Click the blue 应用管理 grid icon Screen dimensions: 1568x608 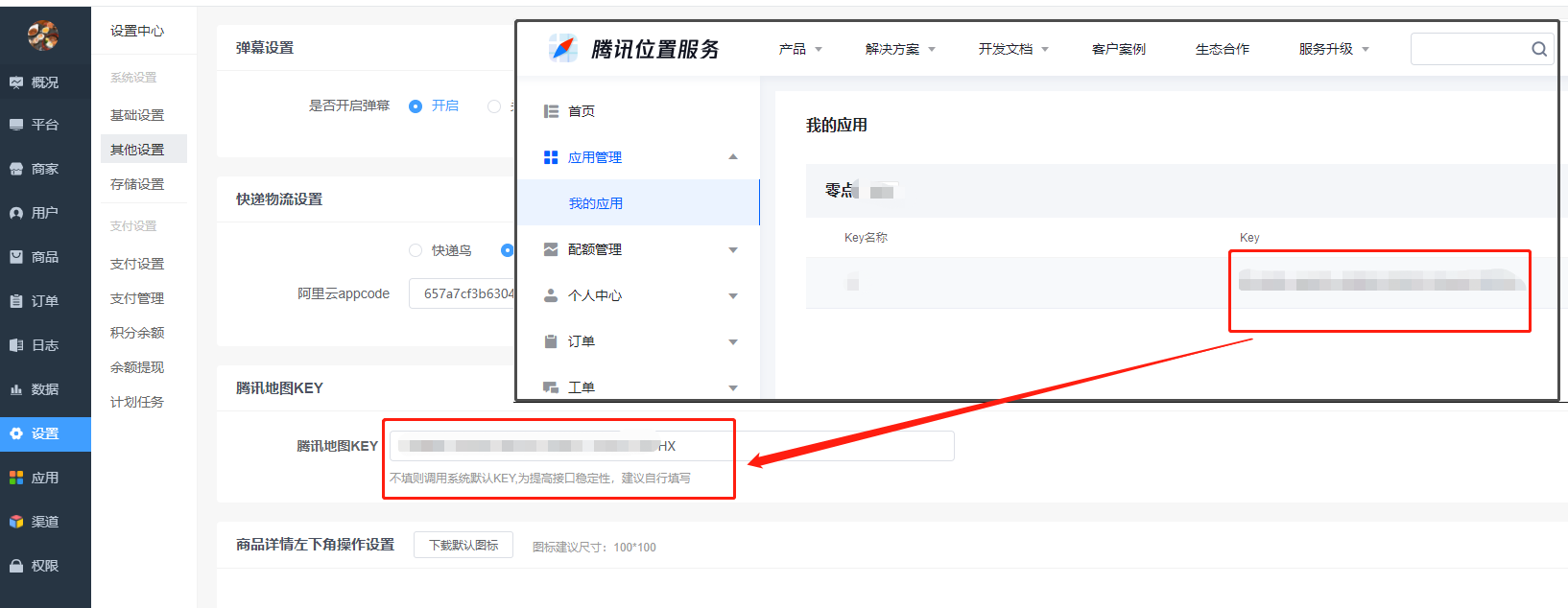[x=551, y=157]
